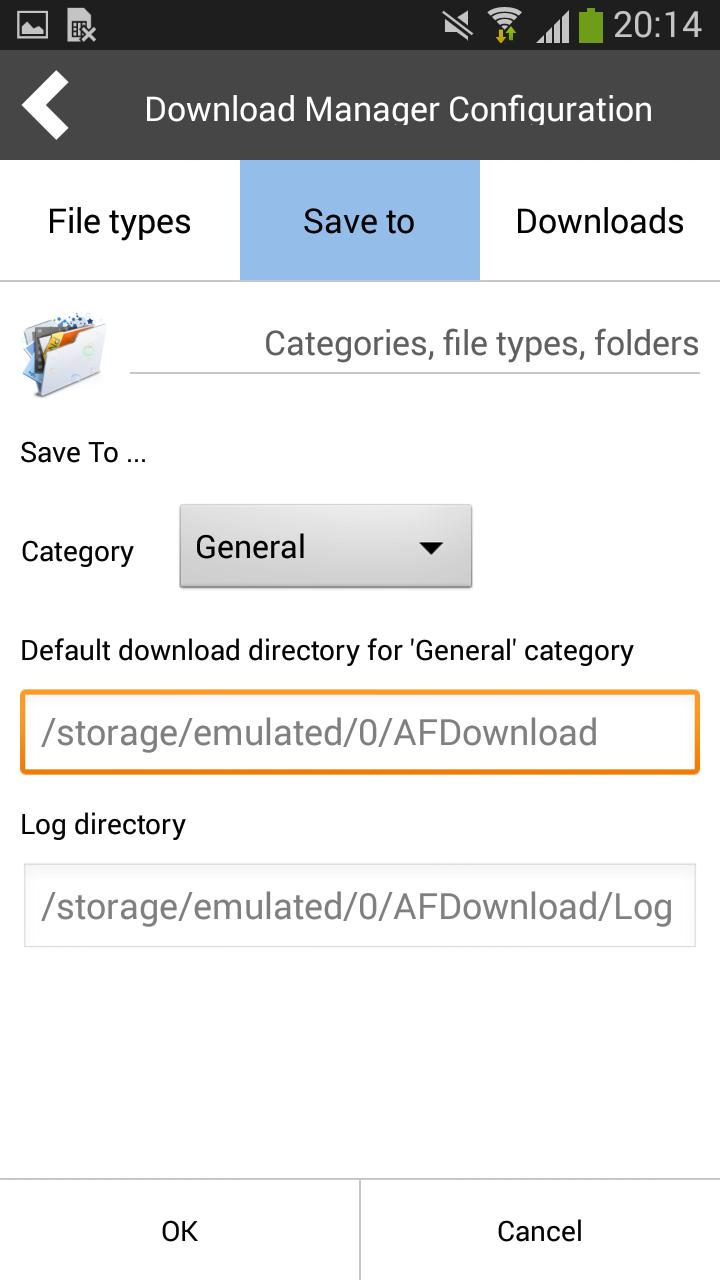Focus the default download directory field
720x1280 pixels.
tap(360, 732)
